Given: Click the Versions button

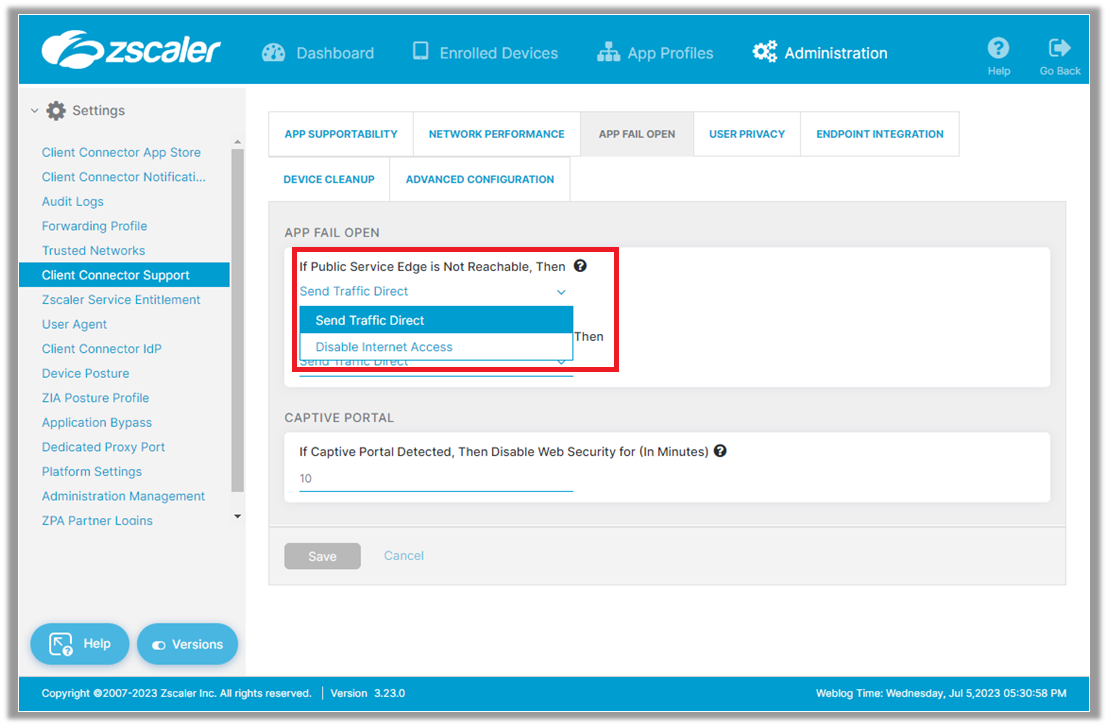Looking at the screenshot, I should [x=187, y=644].
